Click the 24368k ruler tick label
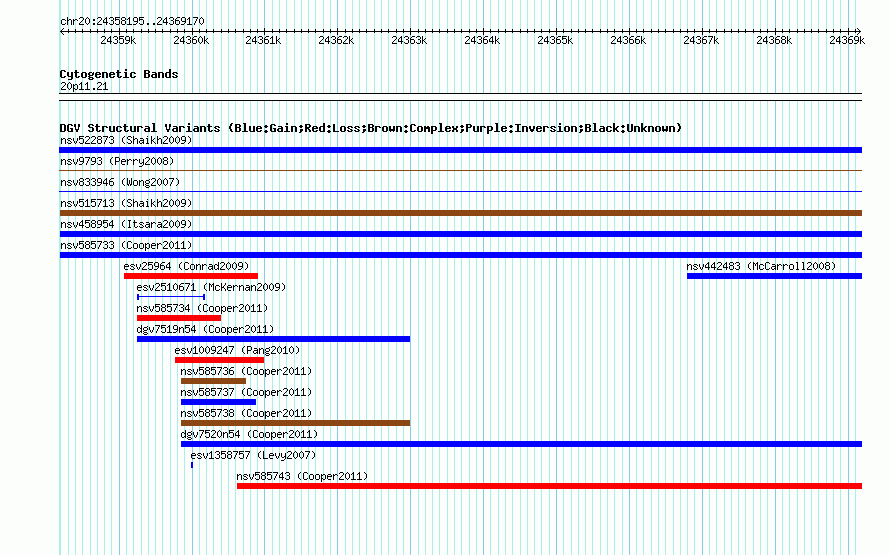890x555 pixels. pyautogui.click(x=774, y=40)
